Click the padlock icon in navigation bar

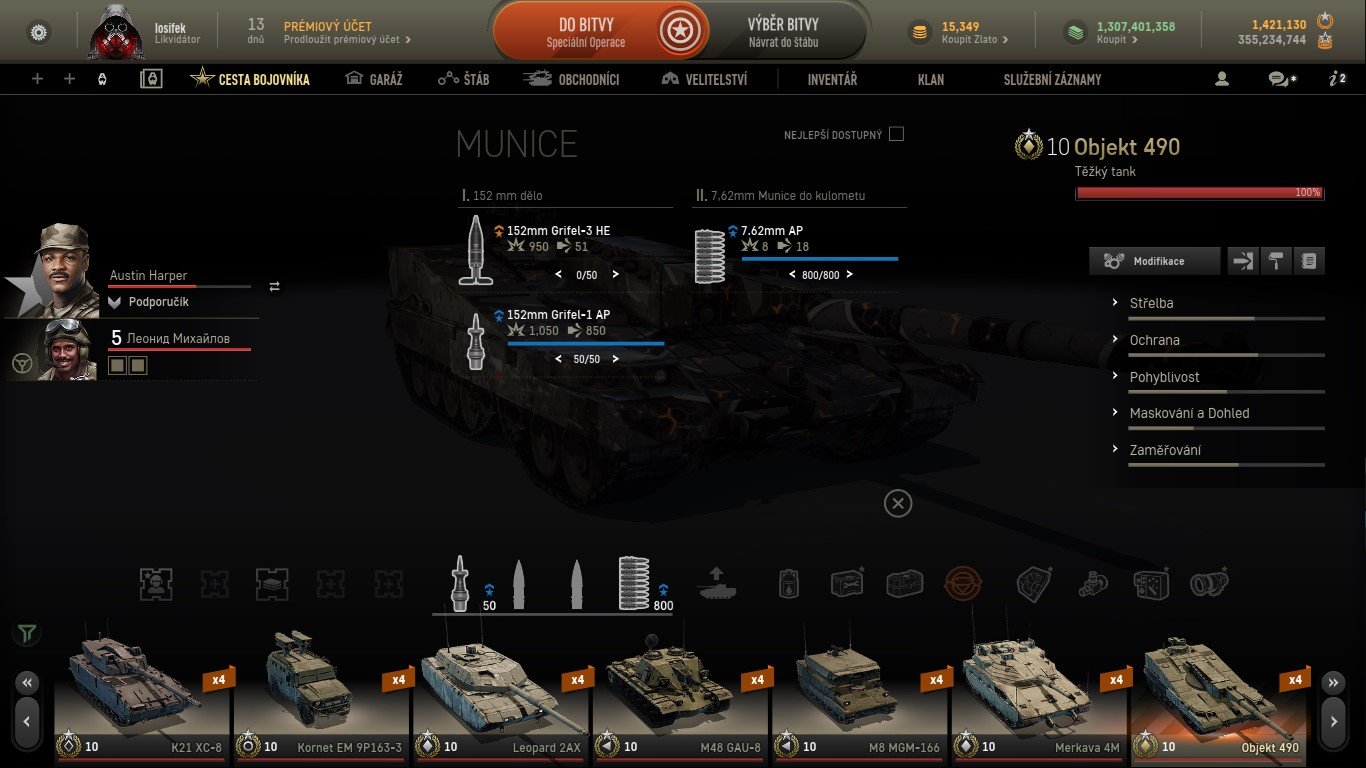pos(151,79)
